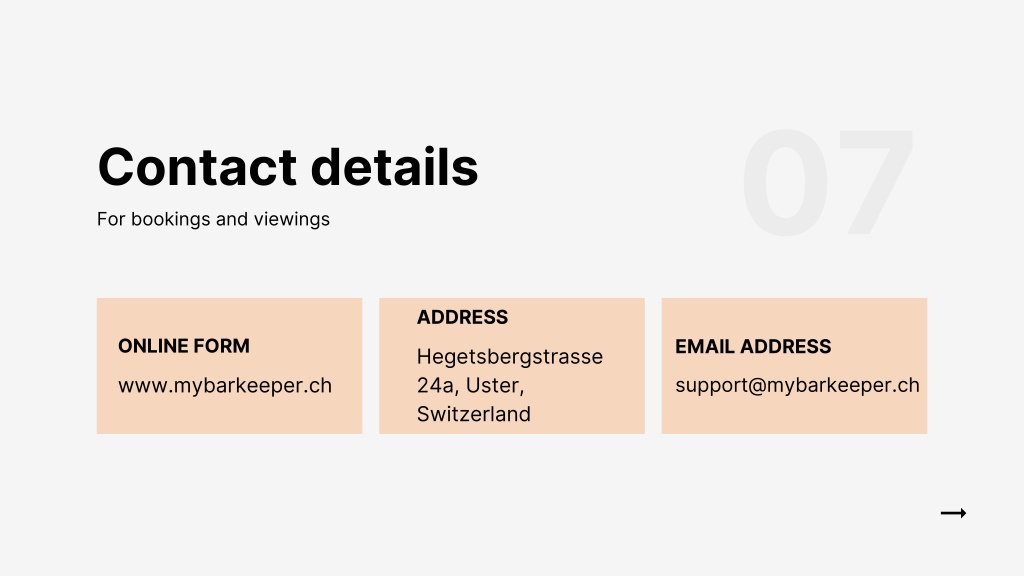Image resolution: width=1024 pixels, height=576 pixels.
Task: Open the www.mybarkeeper.ch website link
Action: 225,385
